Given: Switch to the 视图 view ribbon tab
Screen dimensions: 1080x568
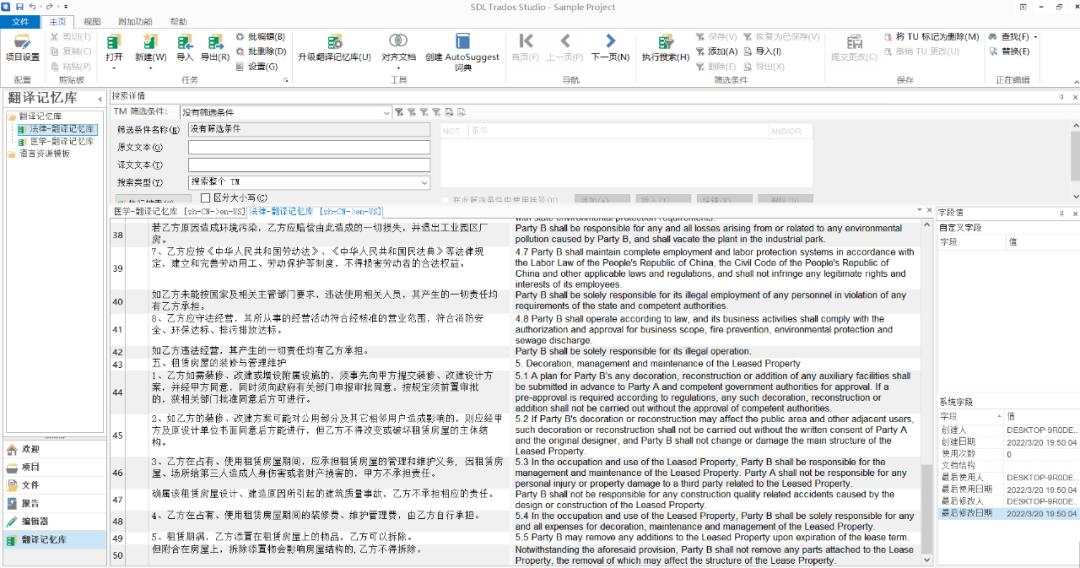Looking at the screenshot, I should (92, 22).
